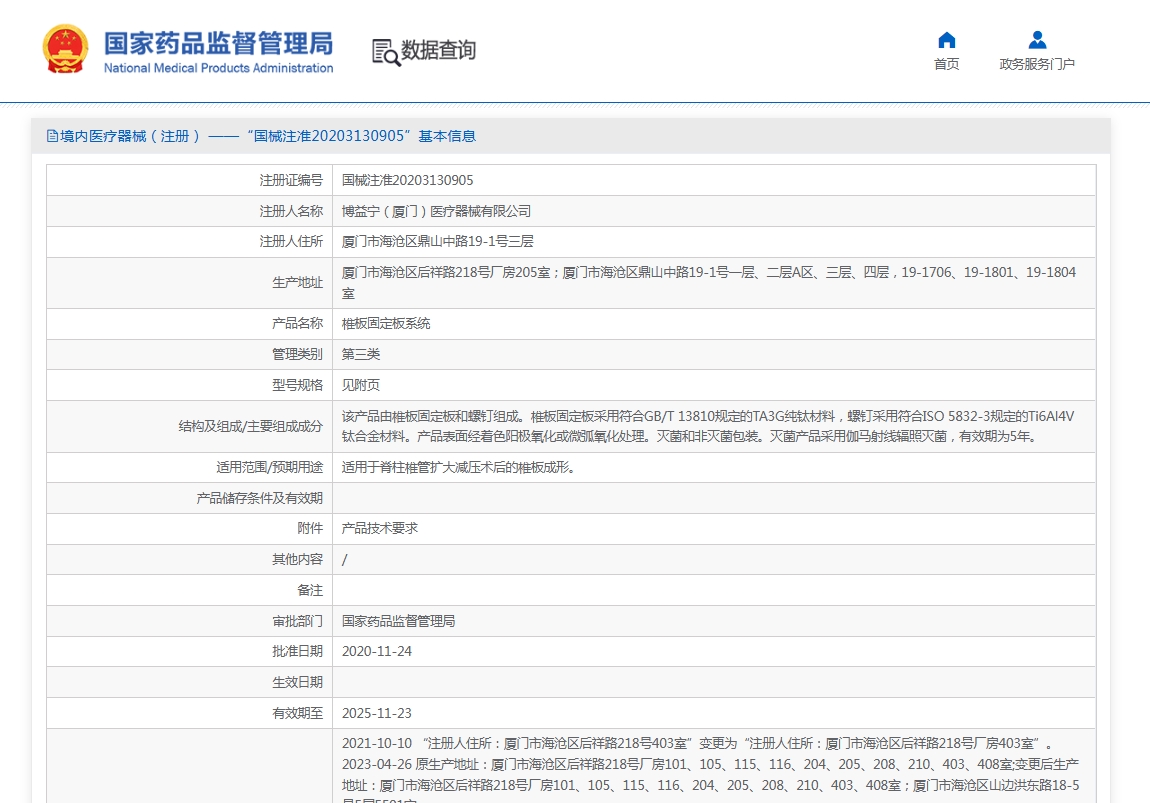Viewport: 1150px width, 803px height.
Task: Open 国家药品监督管理局 site title
Action: pos(219,43)
